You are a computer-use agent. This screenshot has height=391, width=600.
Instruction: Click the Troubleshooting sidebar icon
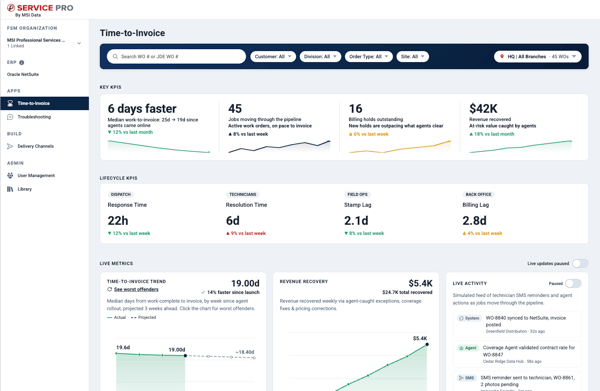click(10, 117)
